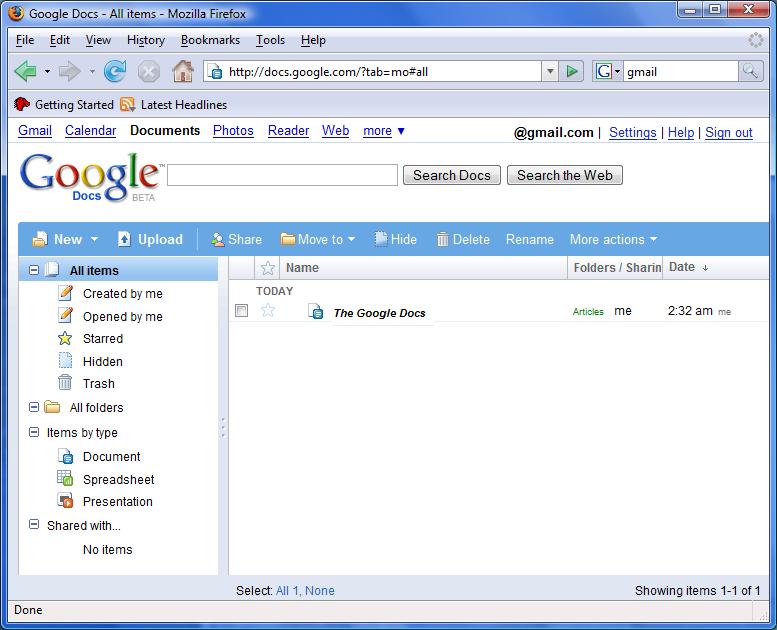Open the search engine selector dropdown
The image size is (777, 630).
coord(608,71)
